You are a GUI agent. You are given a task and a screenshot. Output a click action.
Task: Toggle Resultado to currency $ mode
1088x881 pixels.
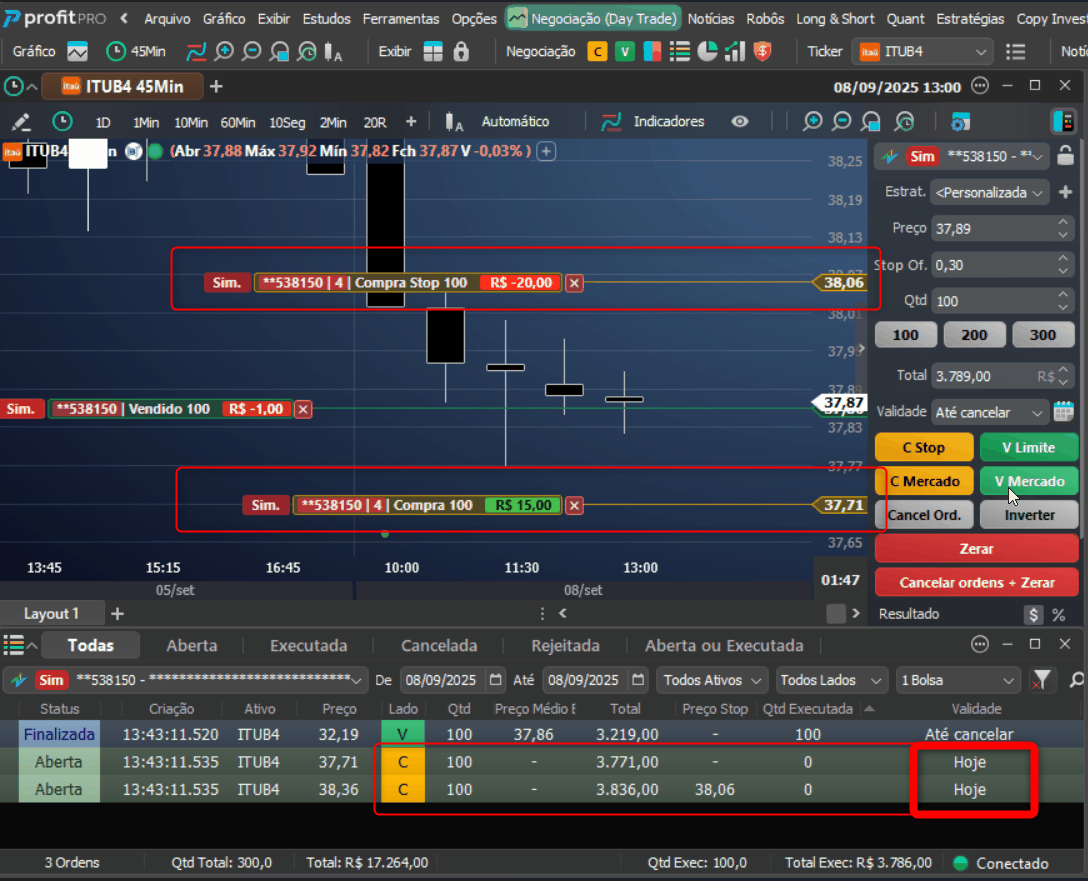(1034, 615)
